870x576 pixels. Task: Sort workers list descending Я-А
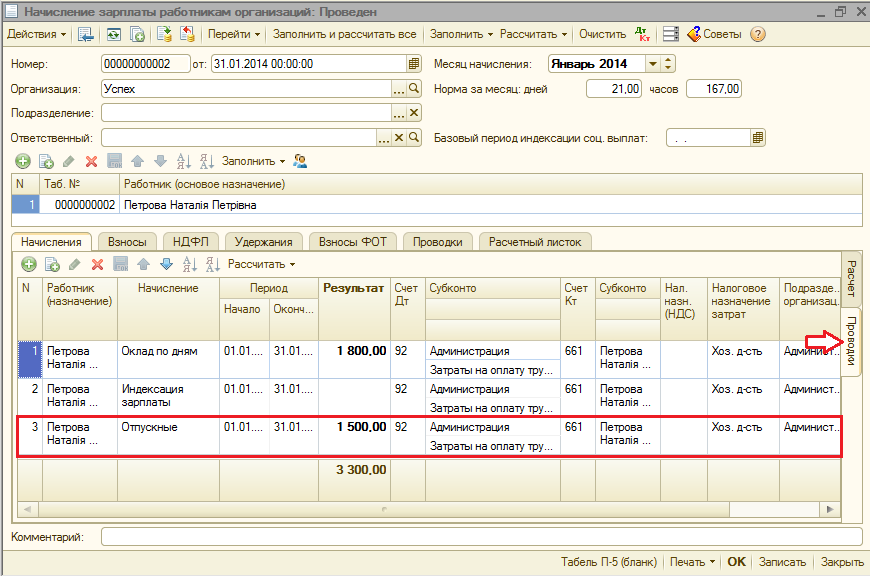tap(206, 161)
